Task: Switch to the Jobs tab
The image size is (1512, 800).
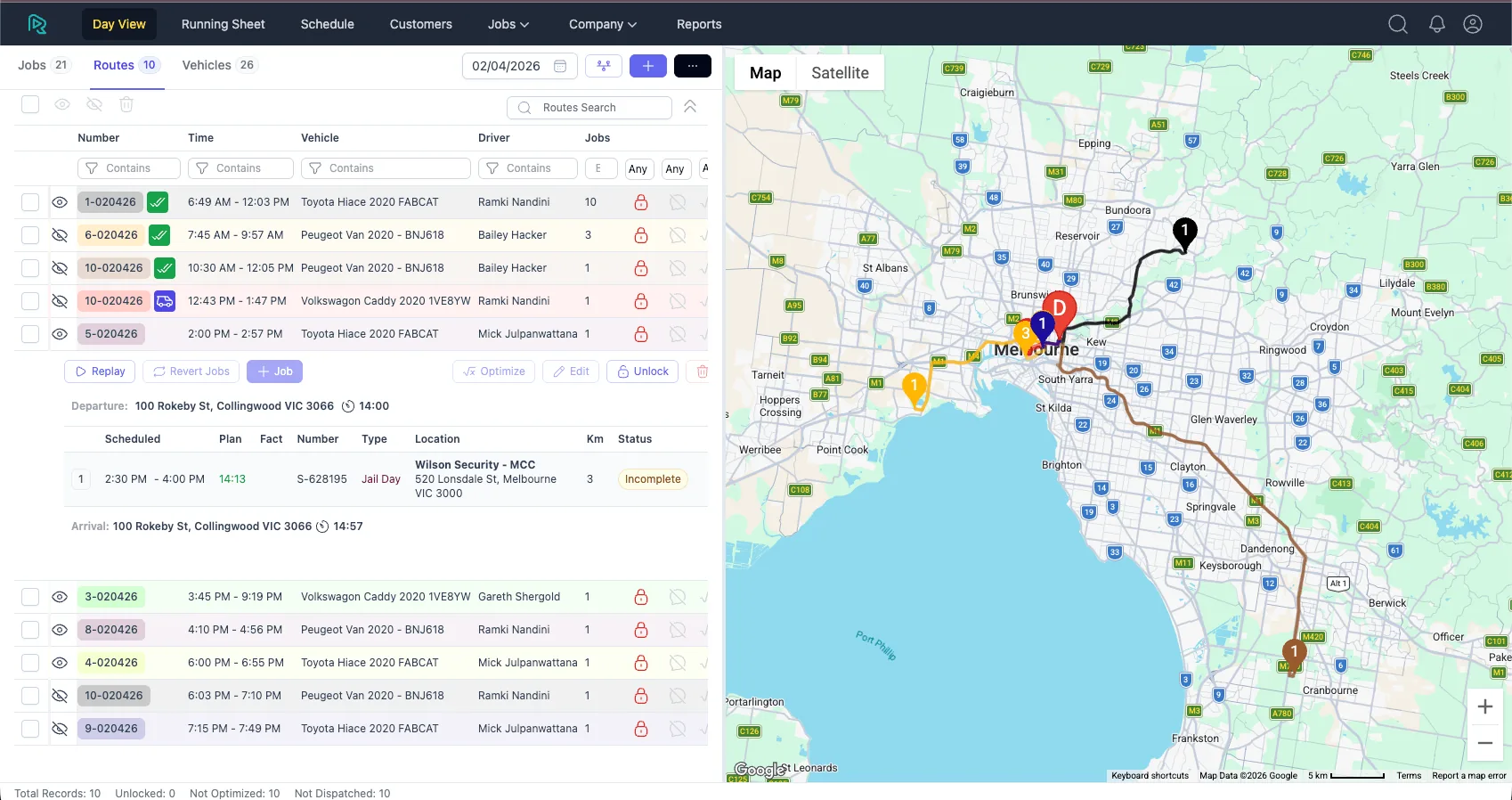Action: pos(44,65)
